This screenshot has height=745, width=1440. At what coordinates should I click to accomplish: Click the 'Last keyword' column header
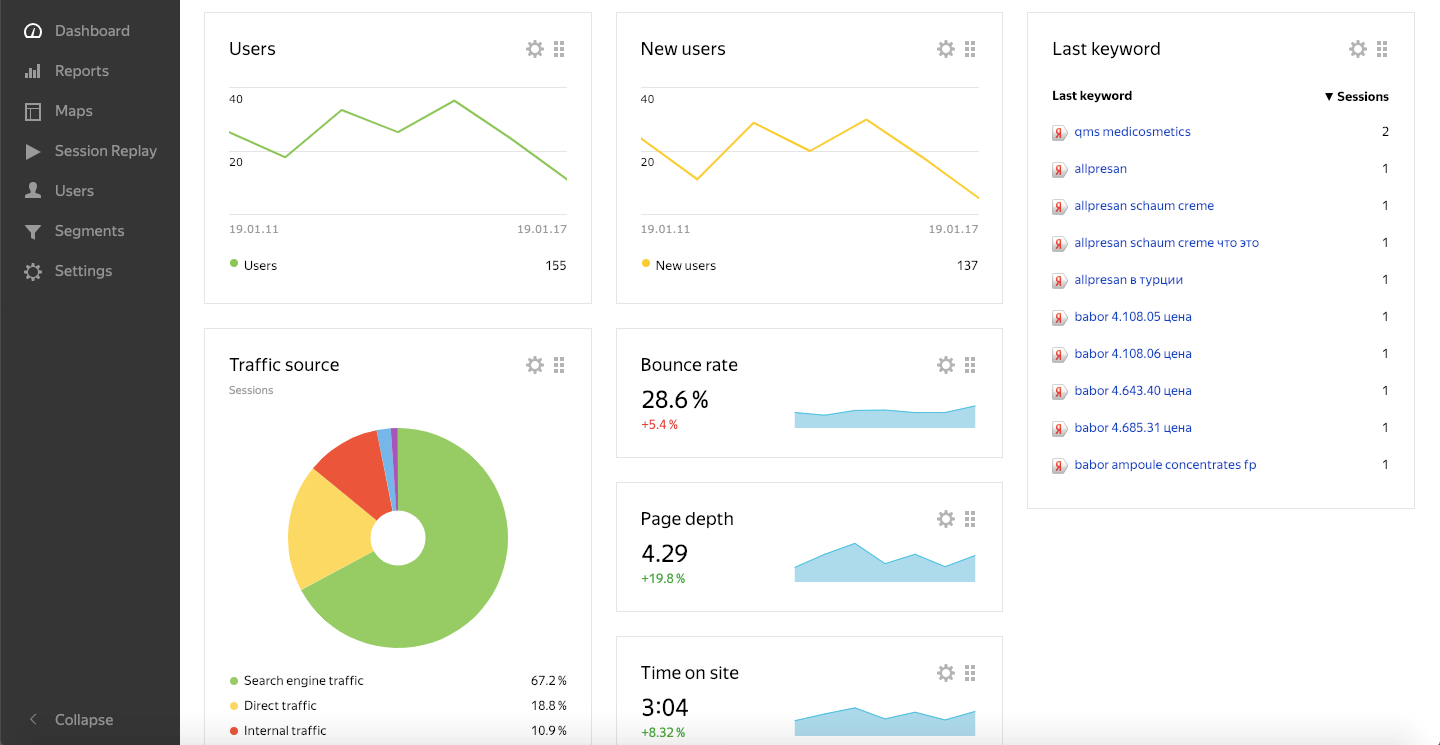click(x=1092, y=96)
